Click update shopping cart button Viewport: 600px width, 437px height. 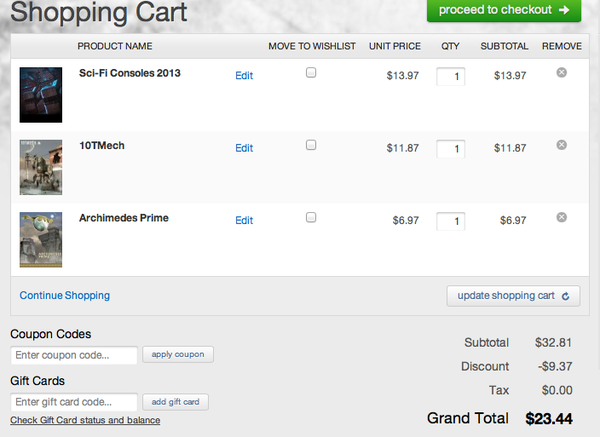[513, 296]
